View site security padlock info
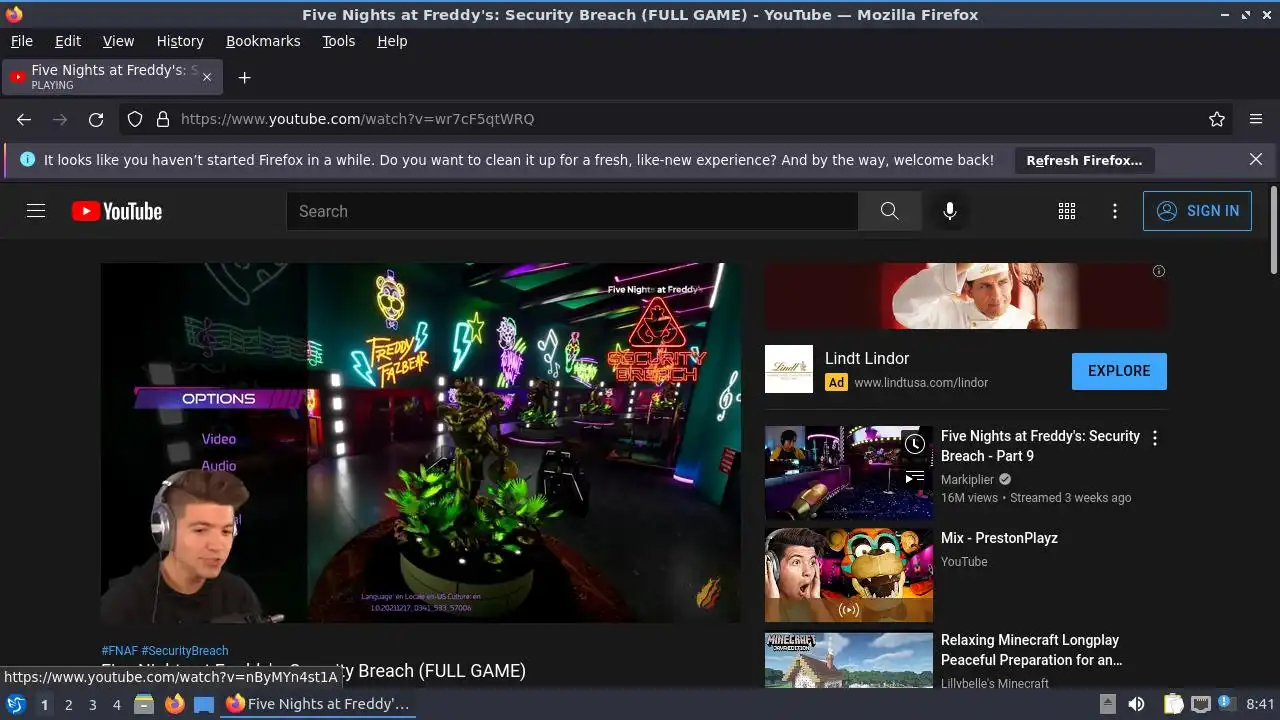 point(162,119)
